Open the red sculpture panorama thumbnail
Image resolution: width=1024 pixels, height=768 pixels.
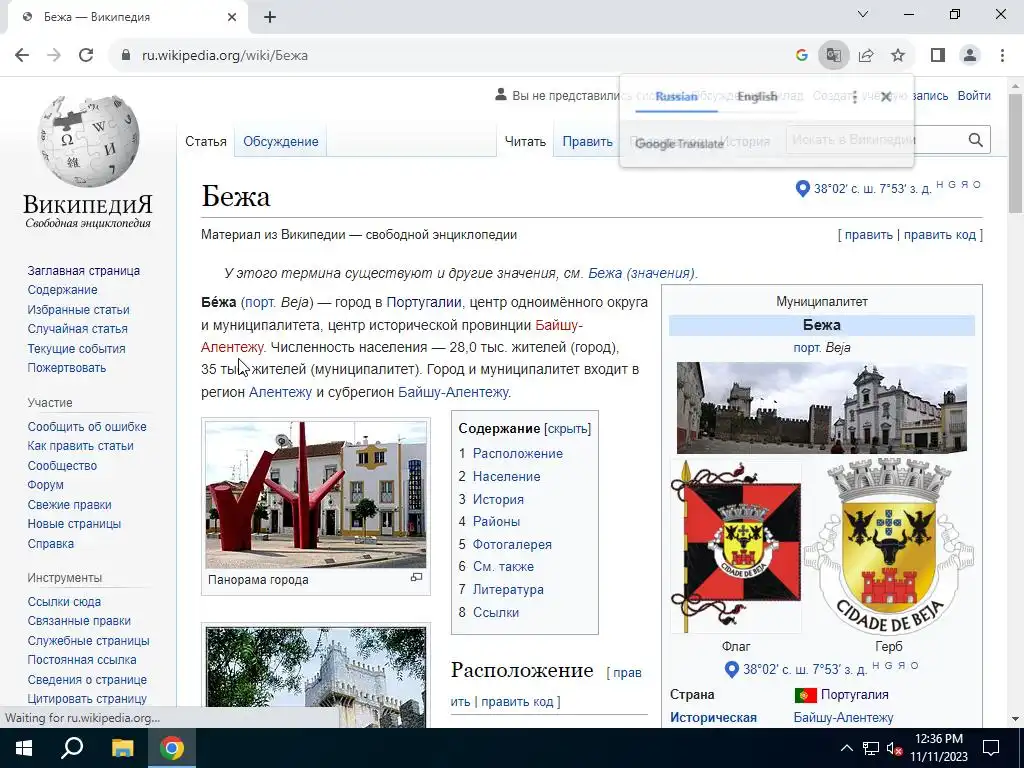pyautogui.click(x=316, y=495)
